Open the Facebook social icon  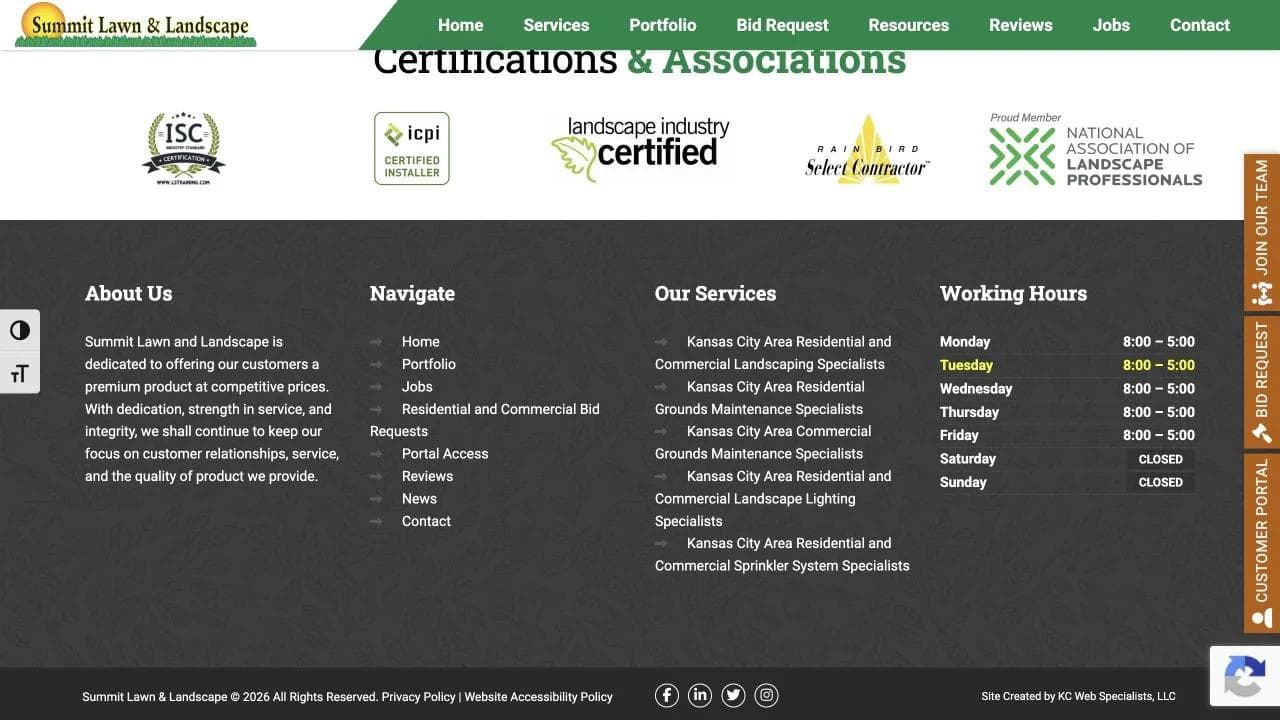[667, 695]
